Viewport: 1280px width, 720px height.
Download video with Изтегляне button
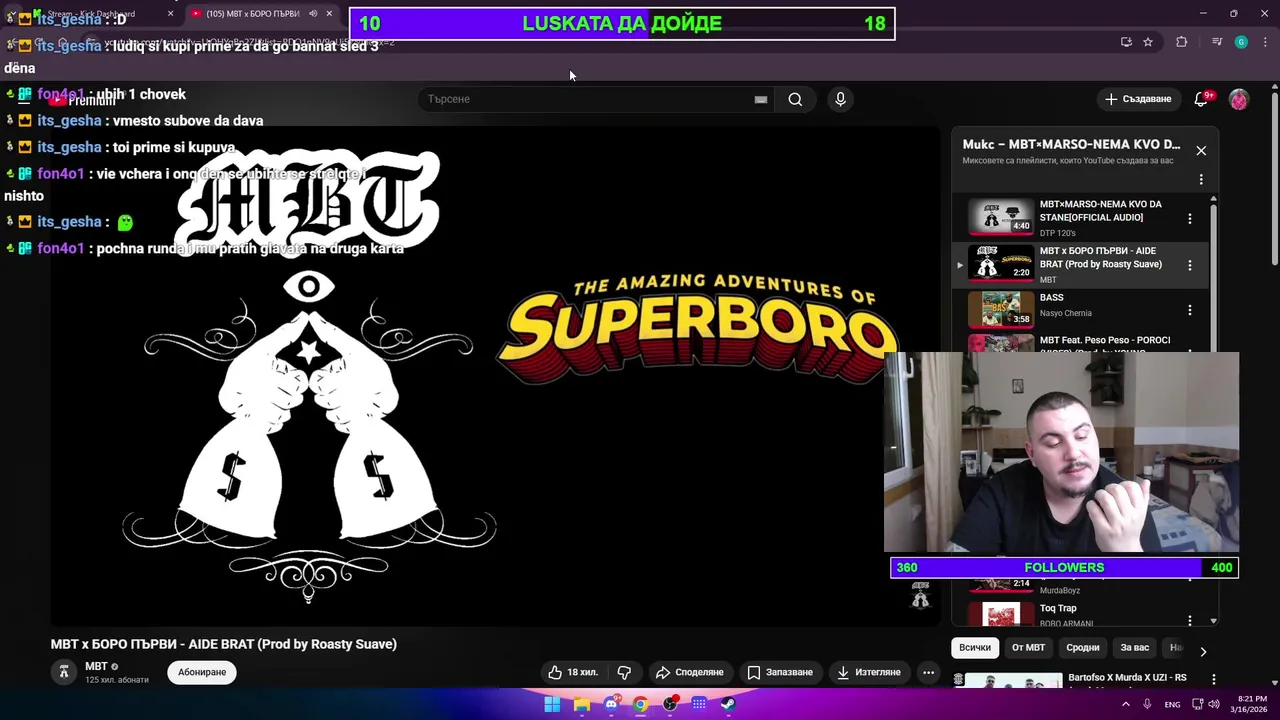(x=869, y=672)
